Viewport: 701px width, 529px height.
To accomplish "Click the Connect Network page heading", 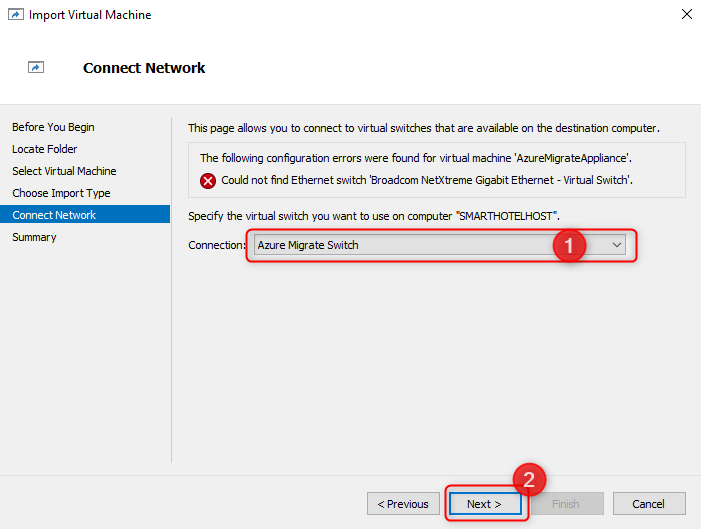I will pyautogui.click(x=144, y=68).
